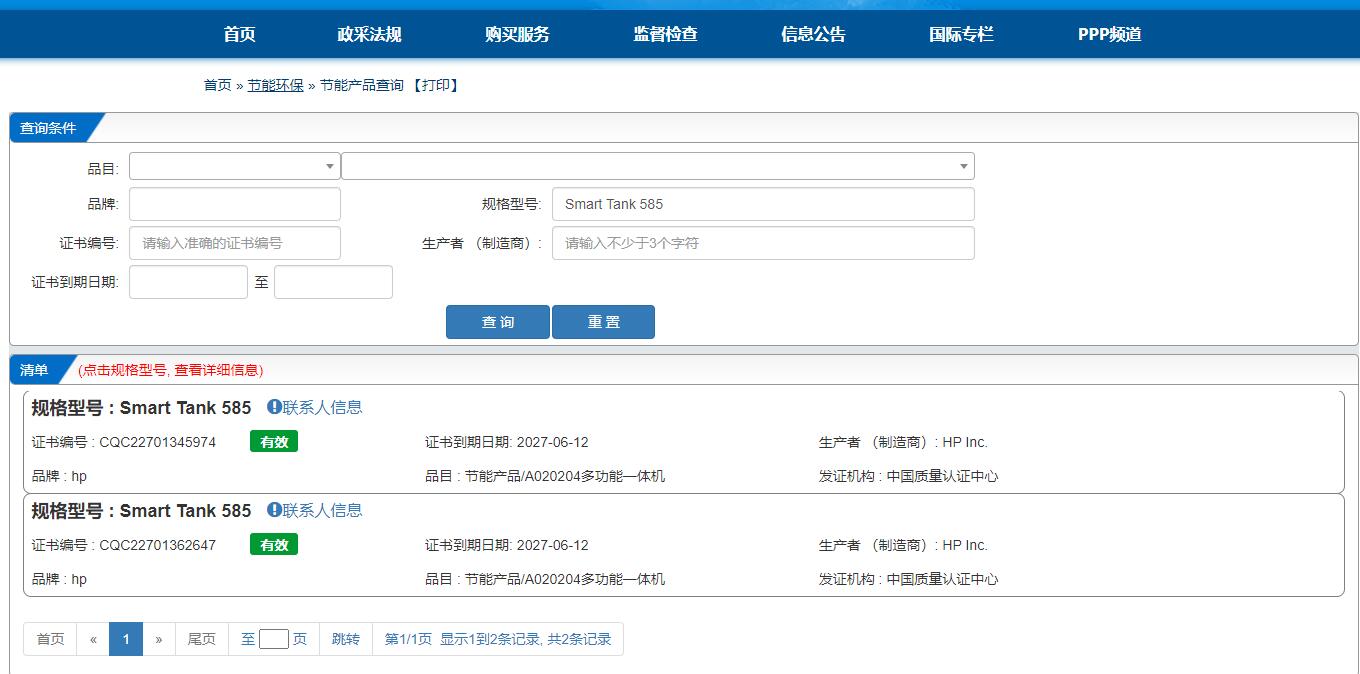Open 联系人信息 text link for CQC22701362647
The height and width of the screenshot is (674, 1360).
click(323, 510)
